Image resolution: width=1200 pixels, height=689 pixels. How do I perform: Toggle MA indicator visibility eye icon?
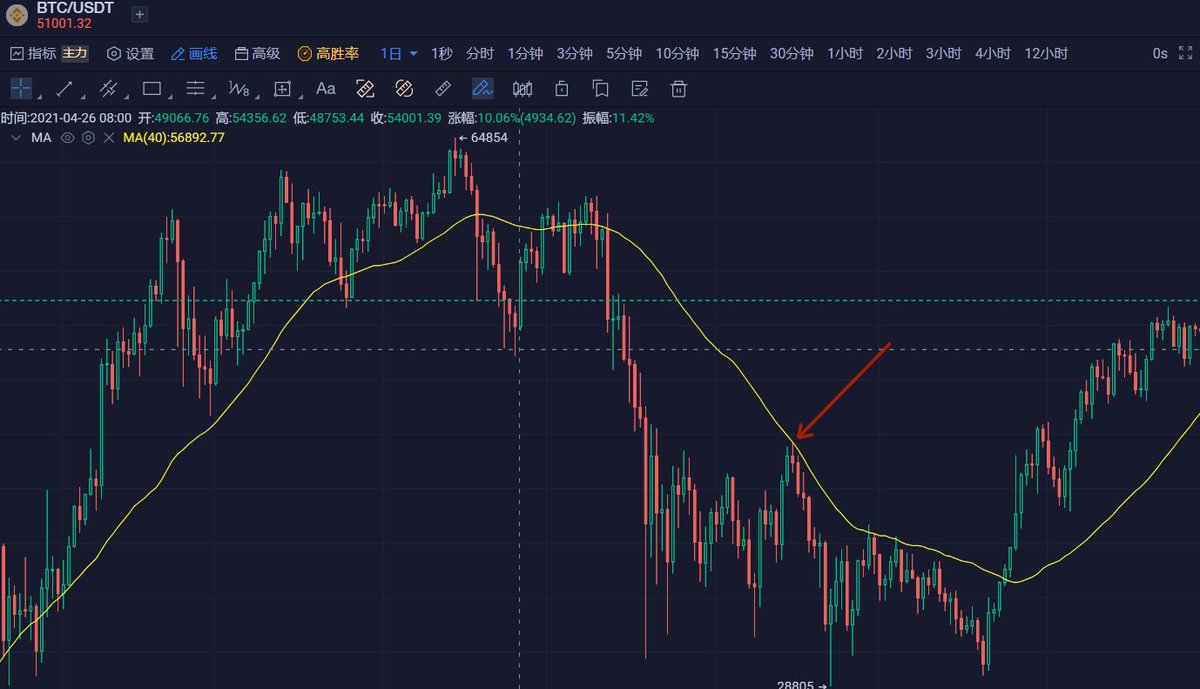click(68, 138)
